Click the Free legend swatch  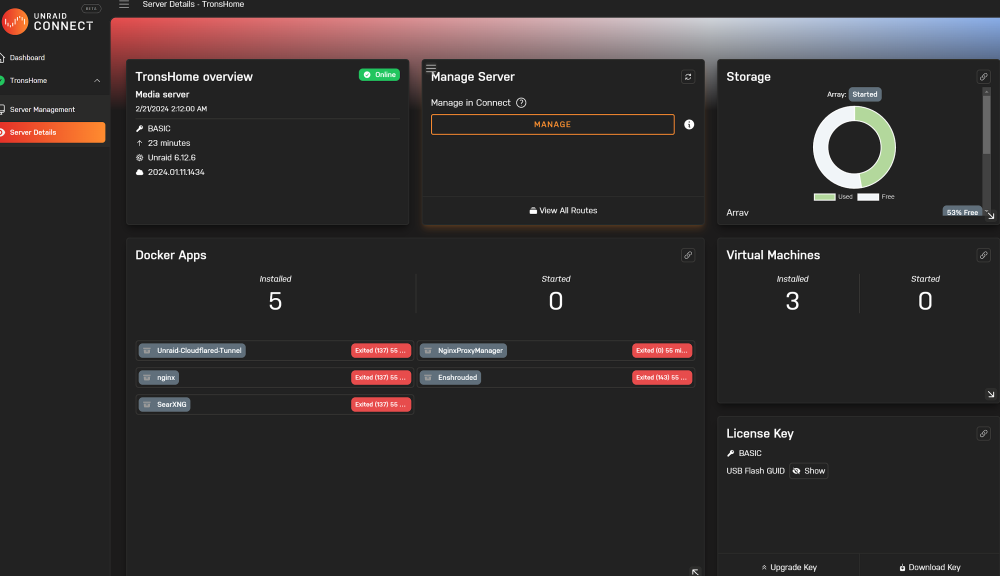point(868,197)
